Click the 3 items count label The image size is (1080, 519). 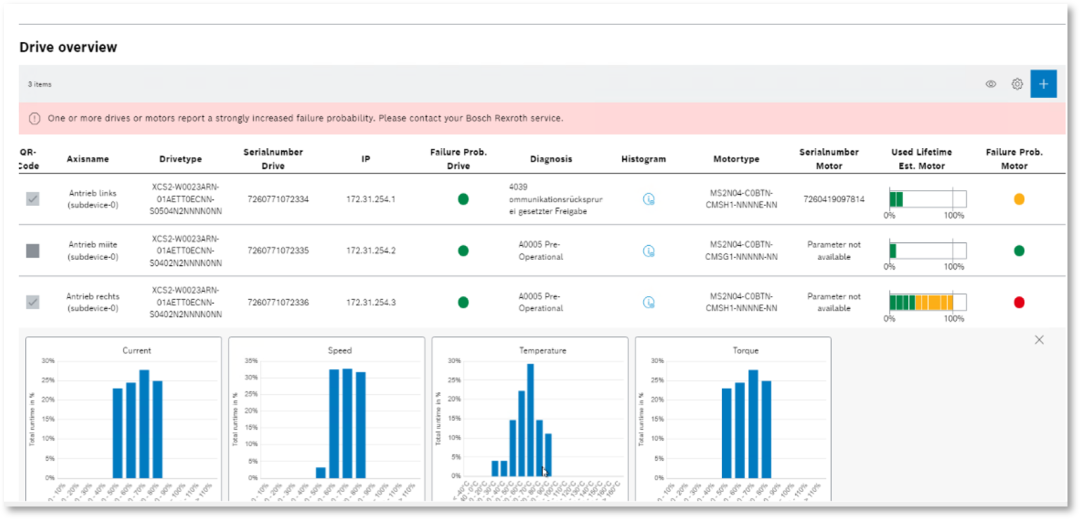(x=39, y=84)
